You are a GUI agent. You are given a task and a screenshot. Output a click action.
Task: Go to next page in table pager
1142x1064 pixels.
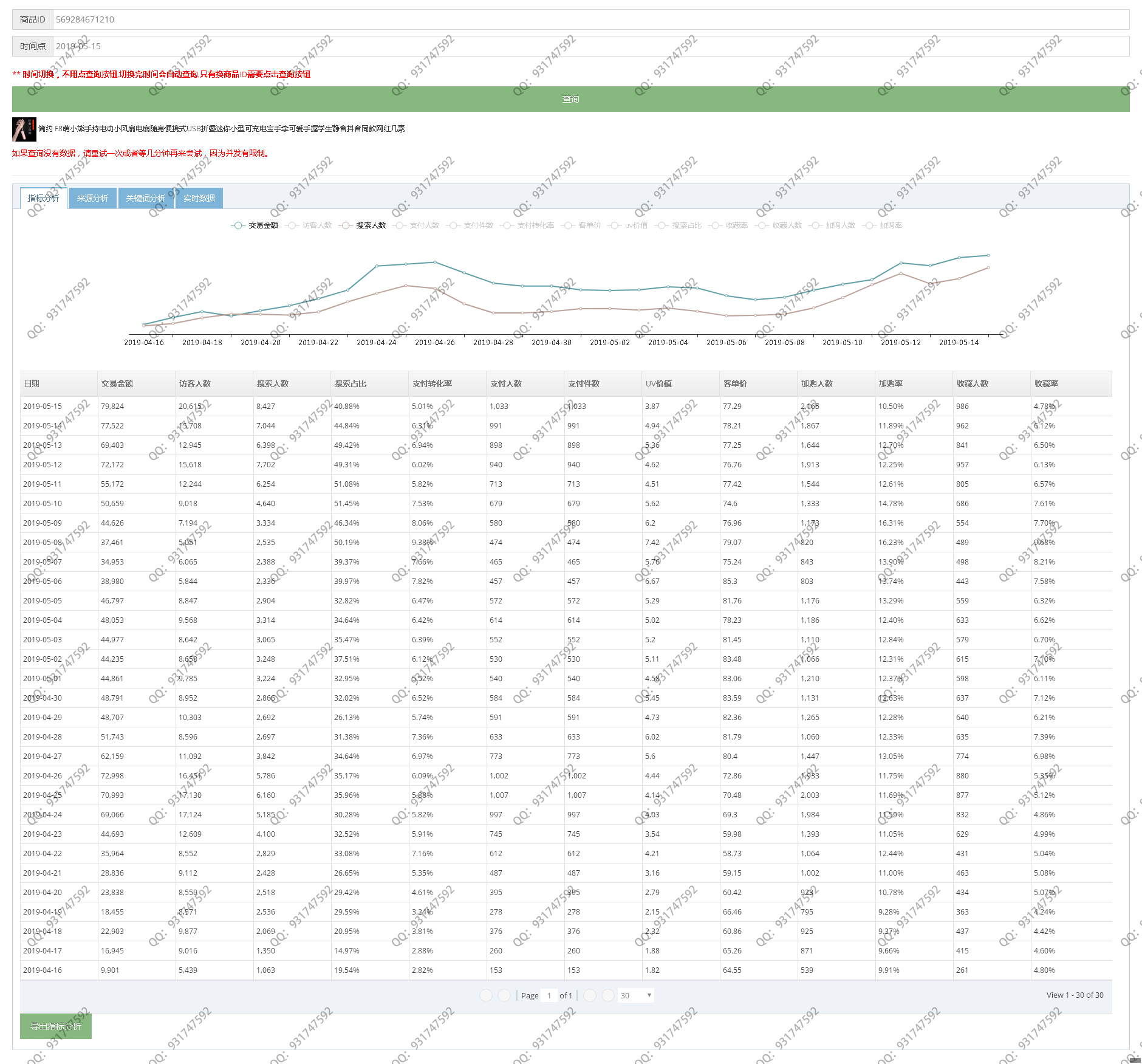(589, 995)
